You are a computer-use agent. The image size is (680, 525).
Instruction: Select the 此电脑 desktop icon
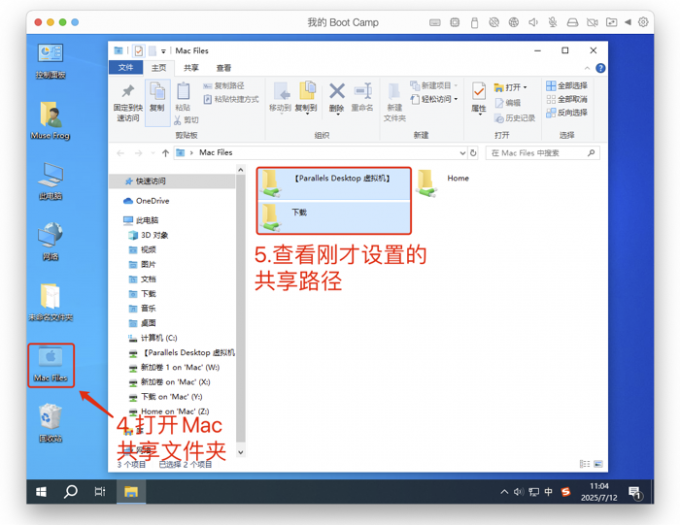click(50, 181)
